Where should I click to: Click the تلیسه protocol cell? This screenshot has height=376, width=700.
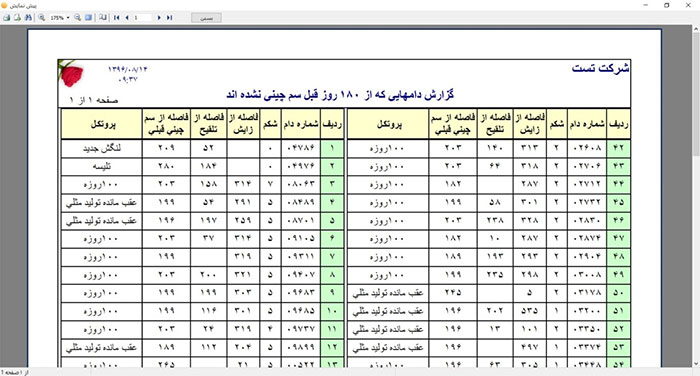point(102,166)
